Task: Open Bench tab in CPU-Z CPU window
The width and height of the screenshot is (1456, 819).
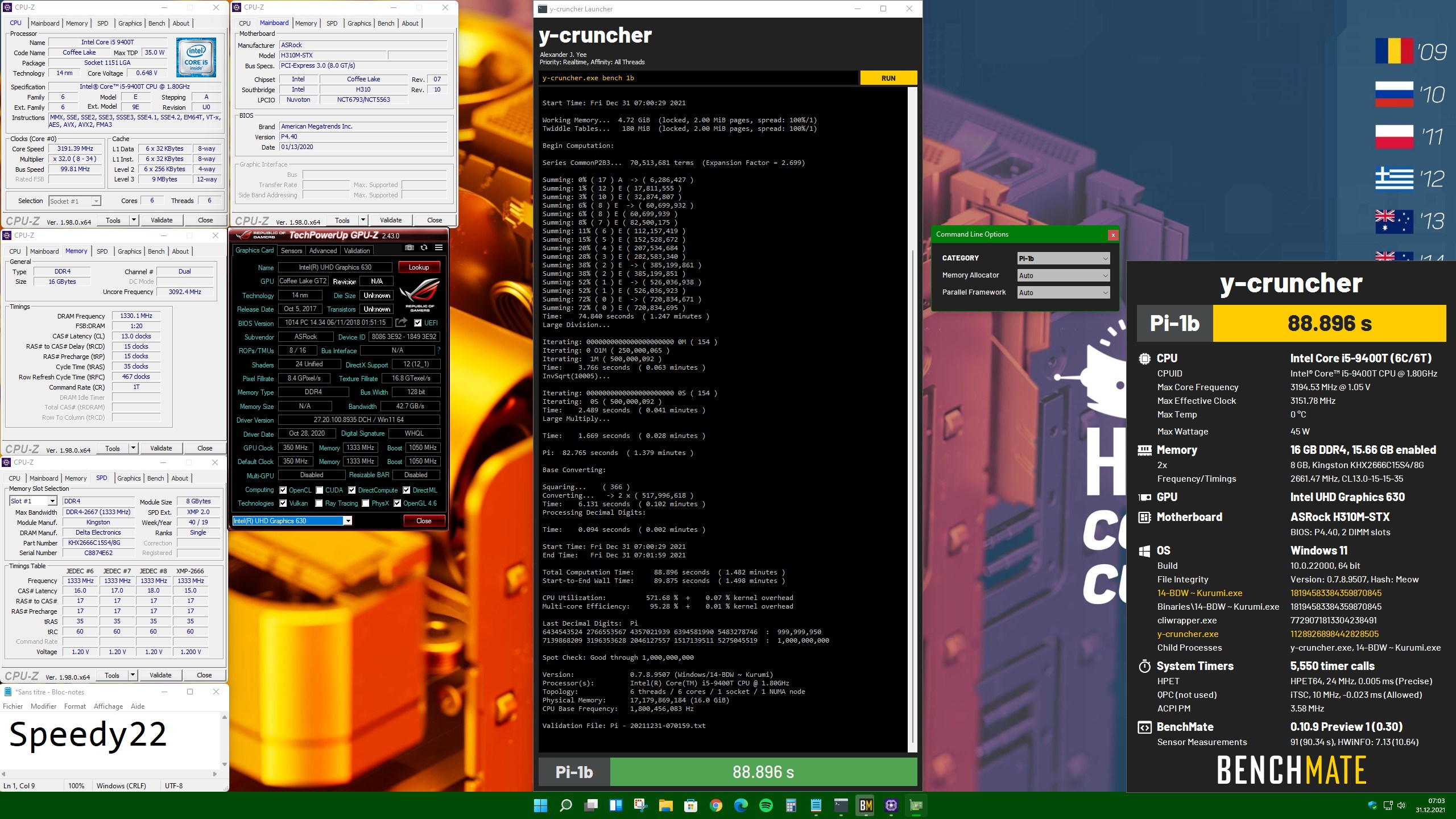Action: tap(156, 23)
